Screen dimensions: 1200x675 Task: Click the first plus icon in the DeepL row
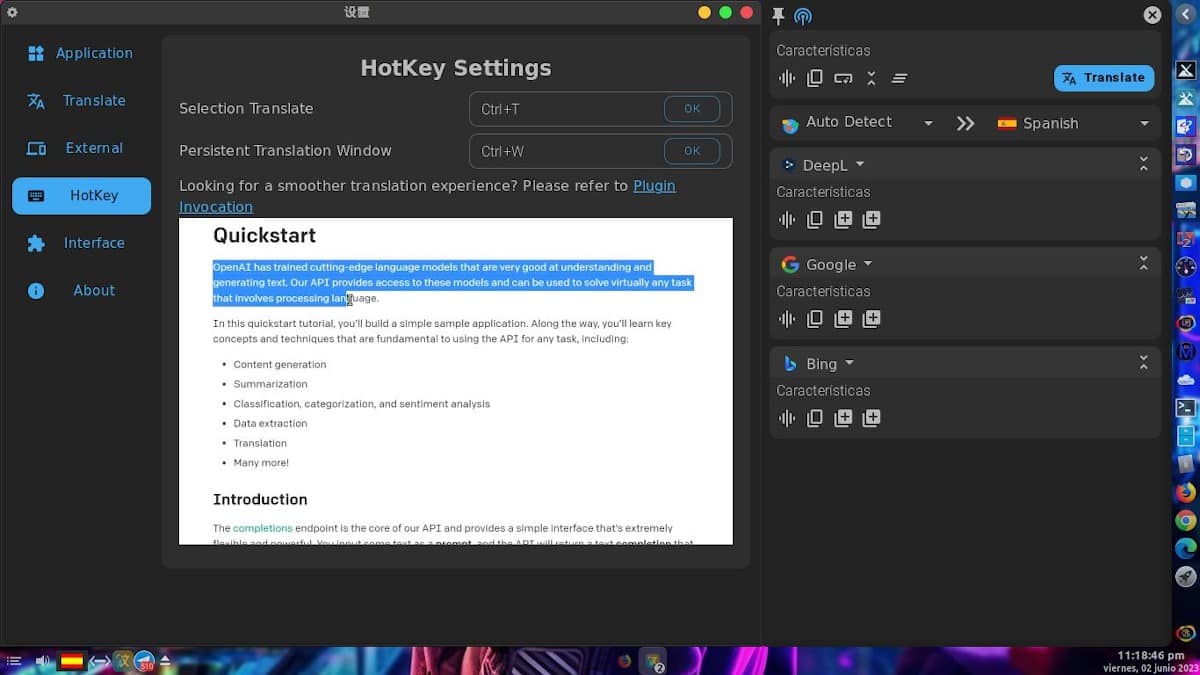click(843, 220)
